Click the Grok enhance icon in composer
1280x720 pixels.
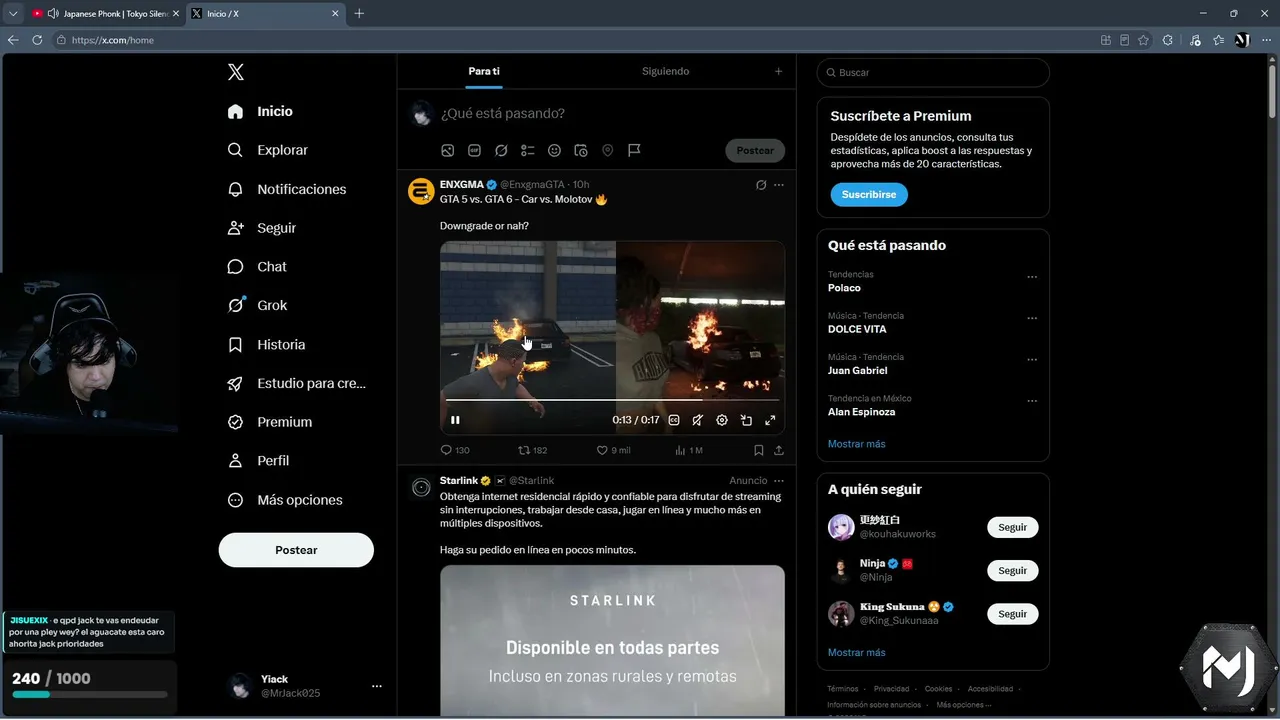[x=501, y=150]
